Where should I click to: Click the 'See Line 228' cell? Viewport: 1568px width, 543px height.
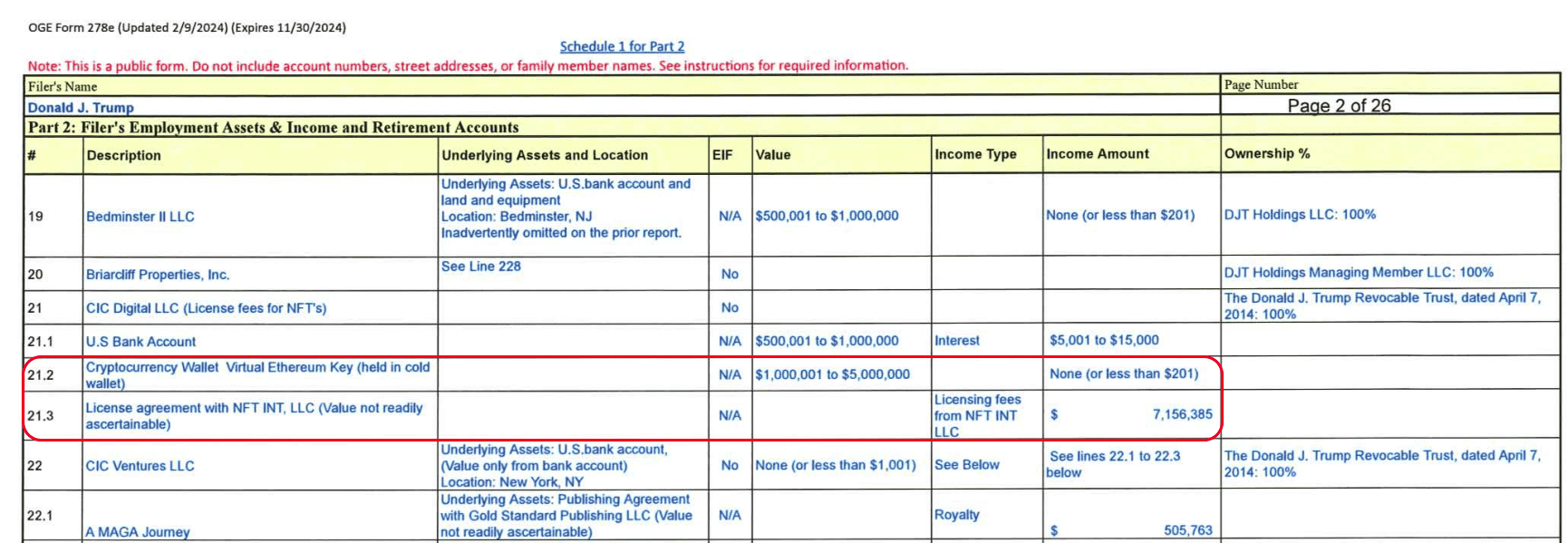pyautogui.click(x=481, y=267)
